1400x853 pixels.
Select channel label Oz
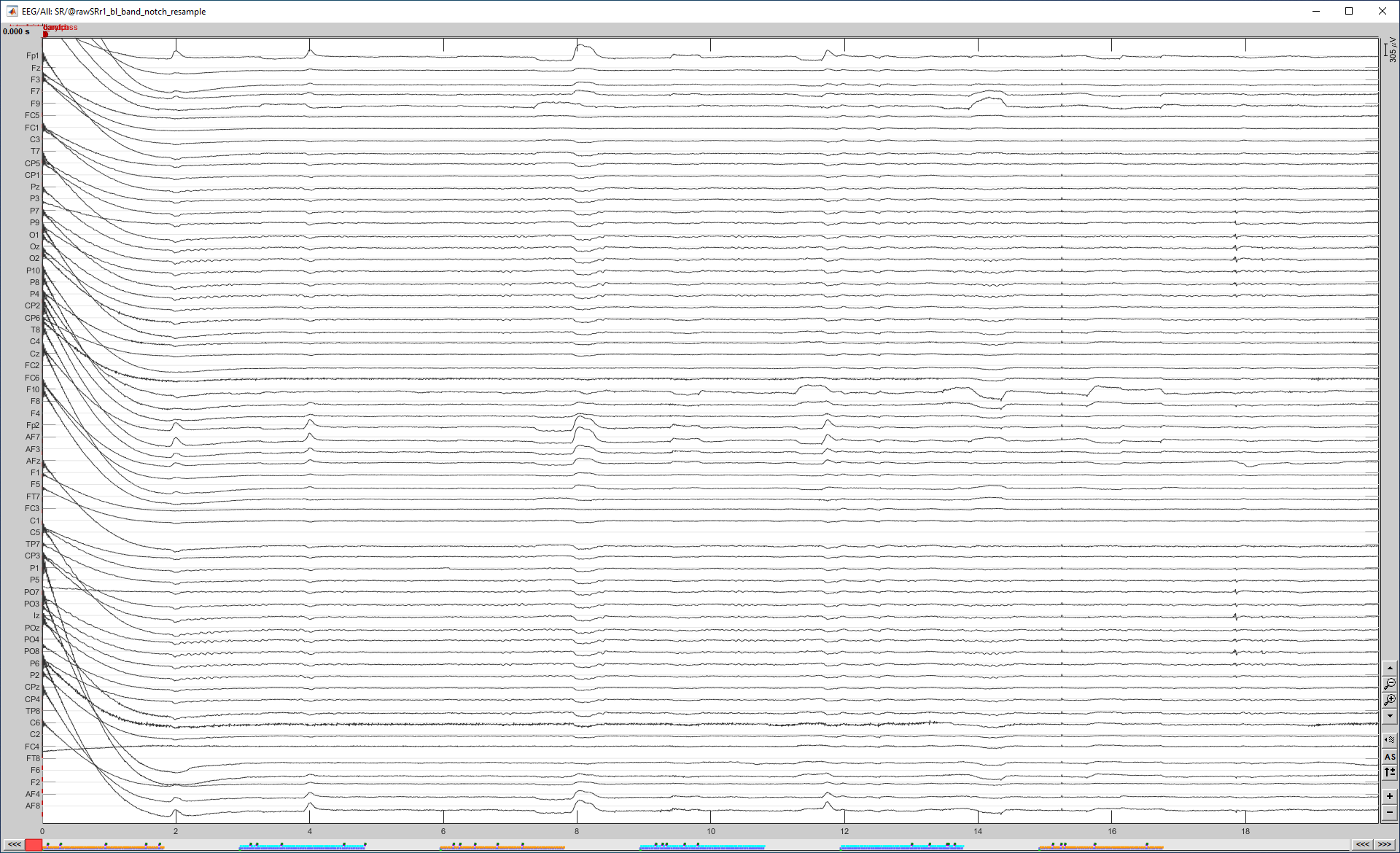(x=34, y=246)
